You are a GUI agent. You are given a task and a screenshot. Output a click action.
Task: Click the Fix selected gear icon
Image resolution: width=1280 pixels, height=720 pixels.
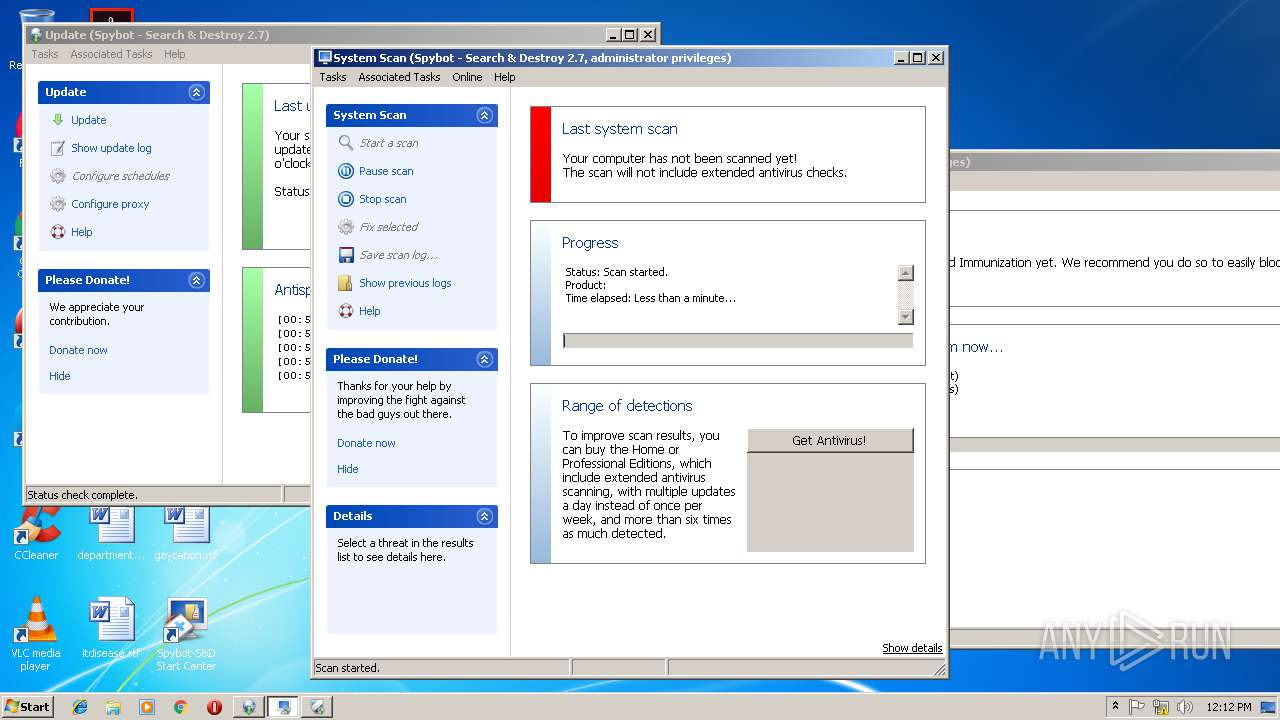click(346, 227)
